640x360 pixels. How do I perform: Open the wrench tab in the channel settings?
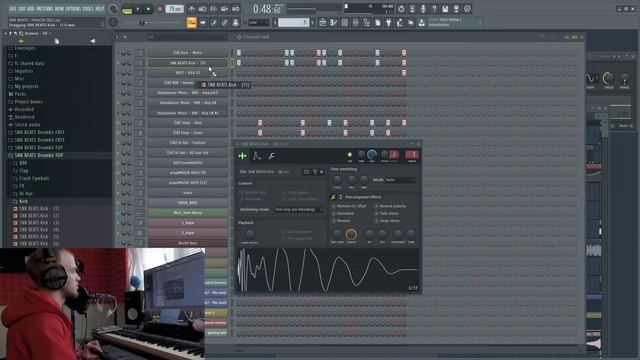271,156
